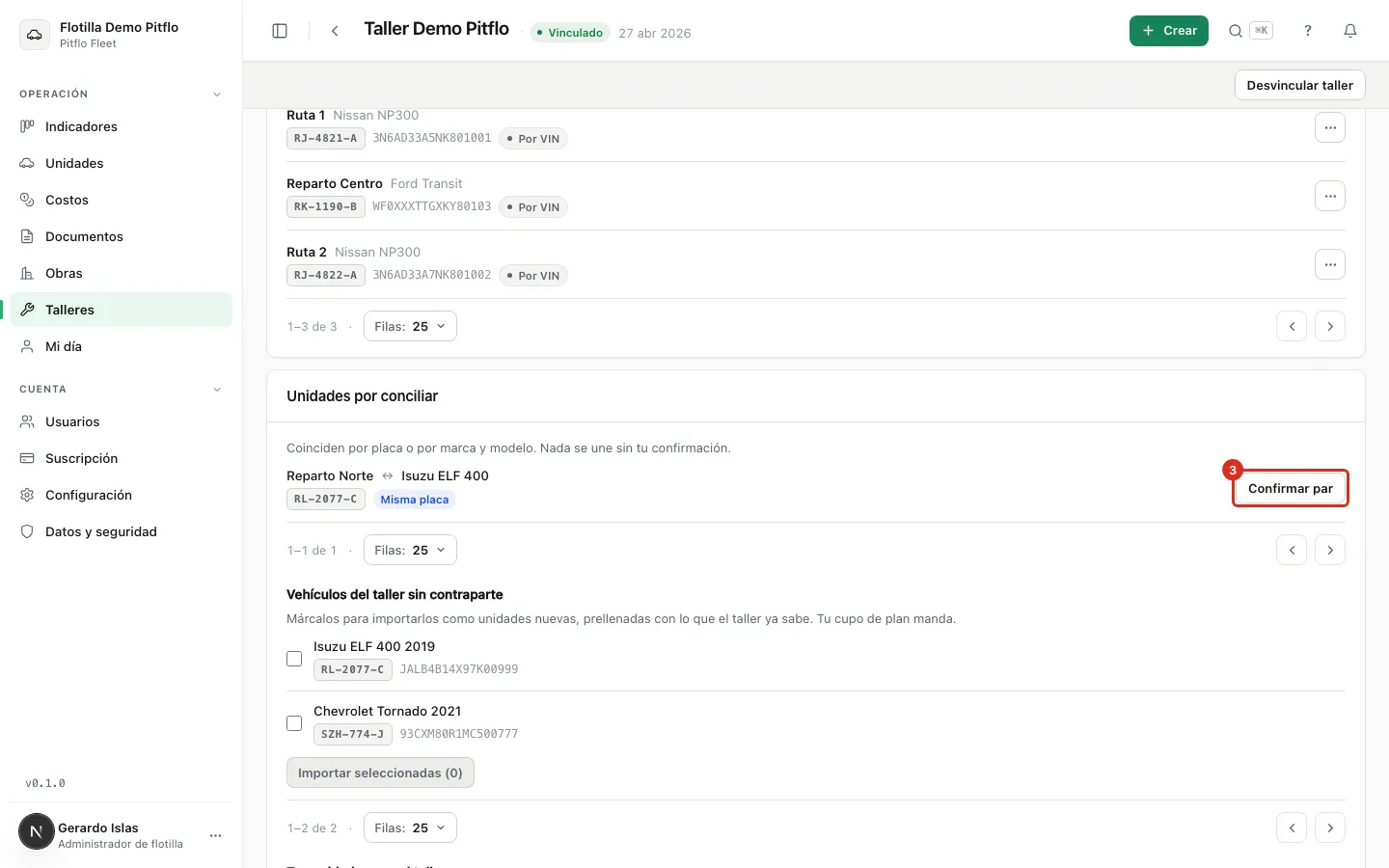Open Obras in the sidebar
The height and width of the screenshot is (868, 1389).
coord(122,273)
